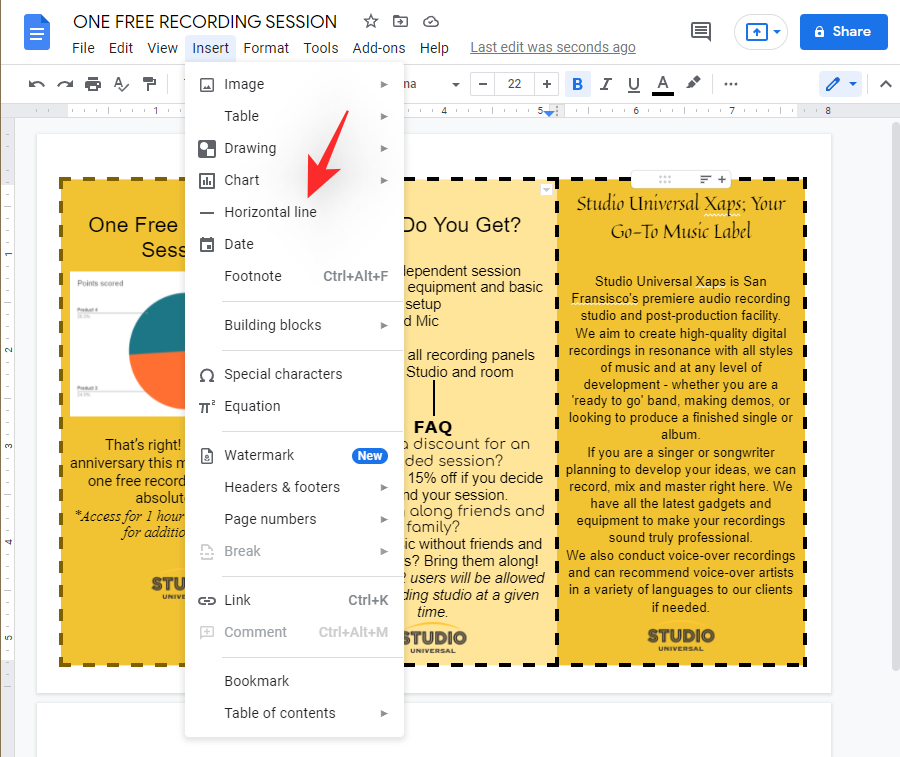Viewport: 900px width, 757px height.
Task: Click the vertical scrollbar
Action: tap(895, 396)
